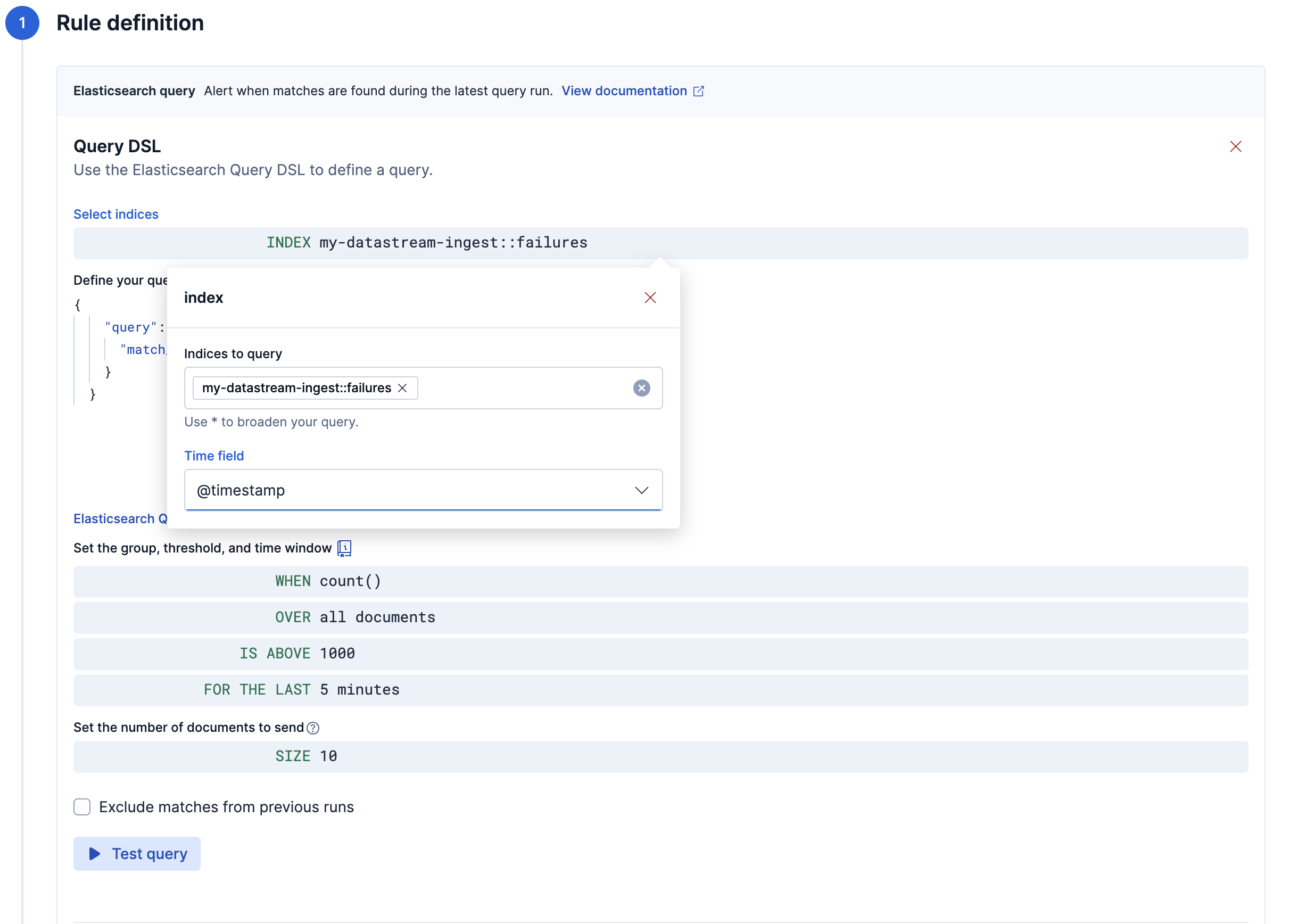Enable Exclude matches from previous runs
Image resolution: width=1289 pixels, height=924 pixels.
[x=82, y=807]
